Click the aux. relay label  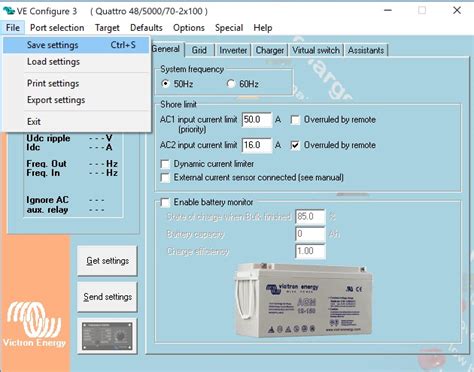(x=47, y=210)
